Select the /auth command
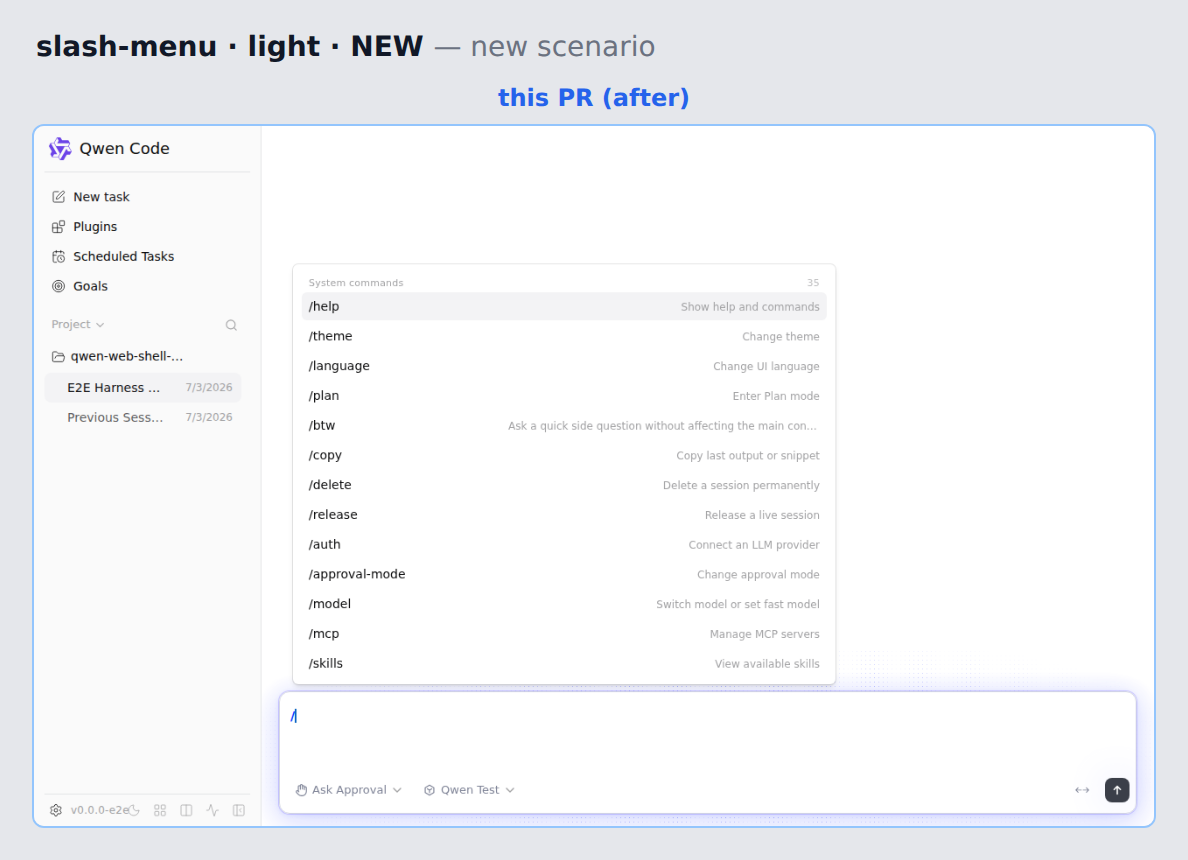 click(x=564, y=544)
